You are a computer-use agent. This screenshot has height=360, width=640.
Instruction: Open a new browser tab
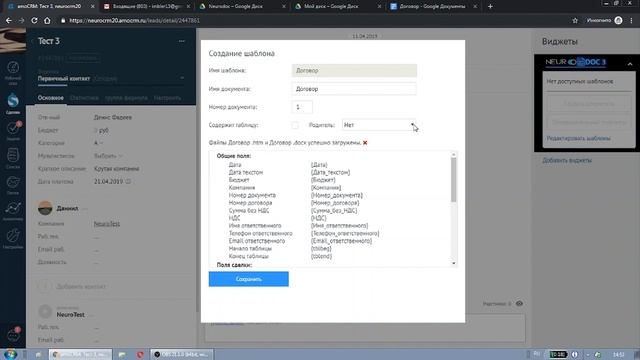click(x=490, y=6)
